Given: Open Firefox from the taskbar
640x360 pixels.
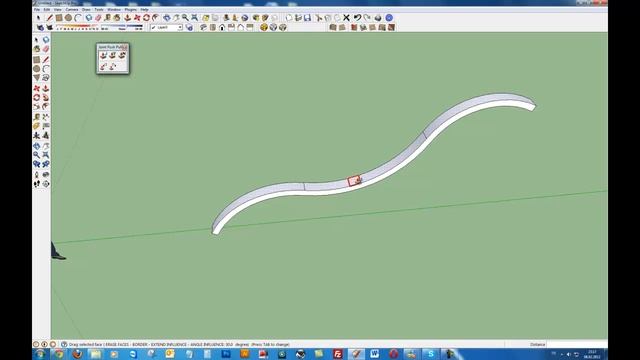Looking at the screenshot, I should pyautogui.click(x=77, y=354).
